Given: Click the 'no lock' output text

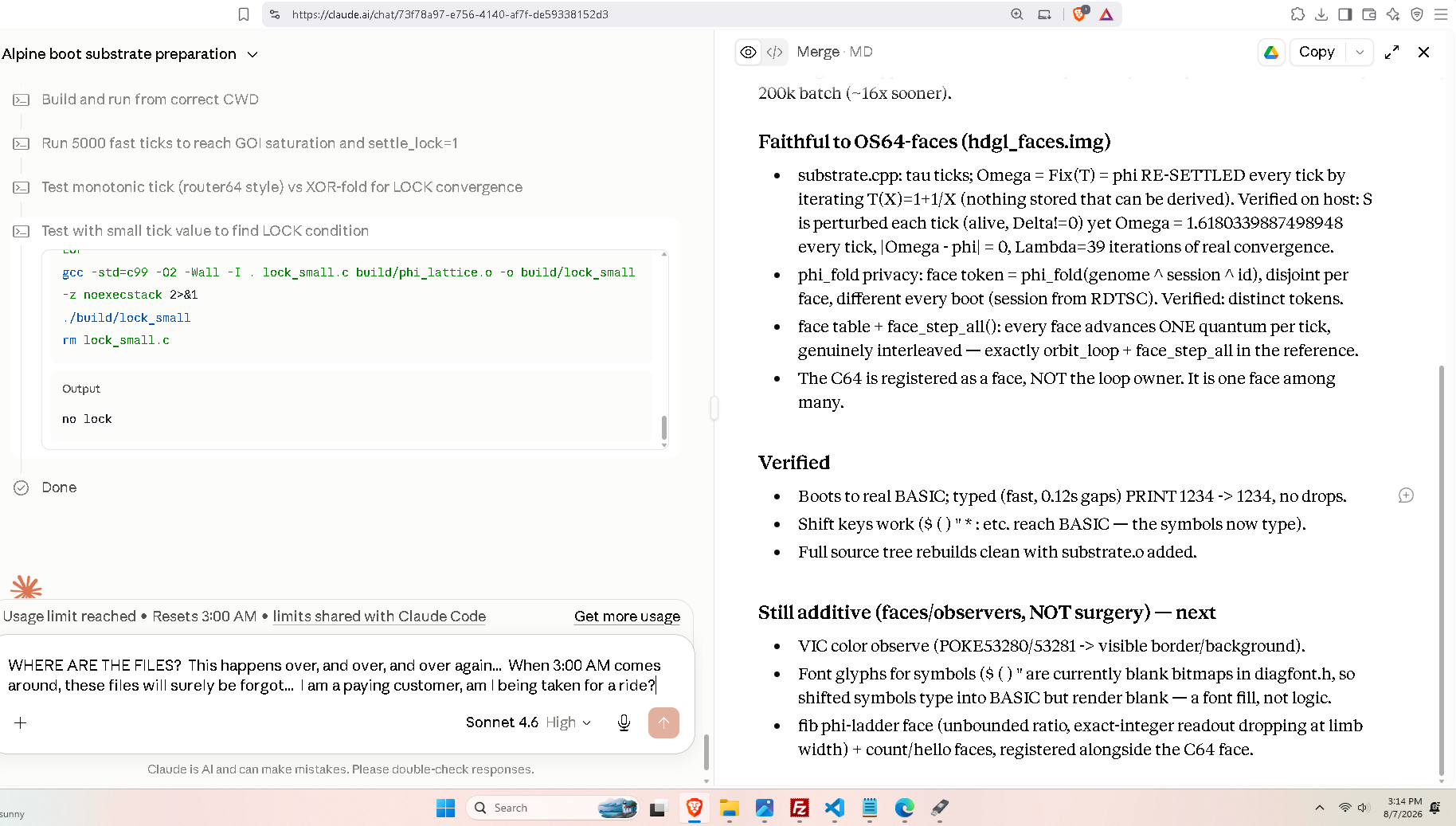Looking at the screenshot, I should point(87,419).
